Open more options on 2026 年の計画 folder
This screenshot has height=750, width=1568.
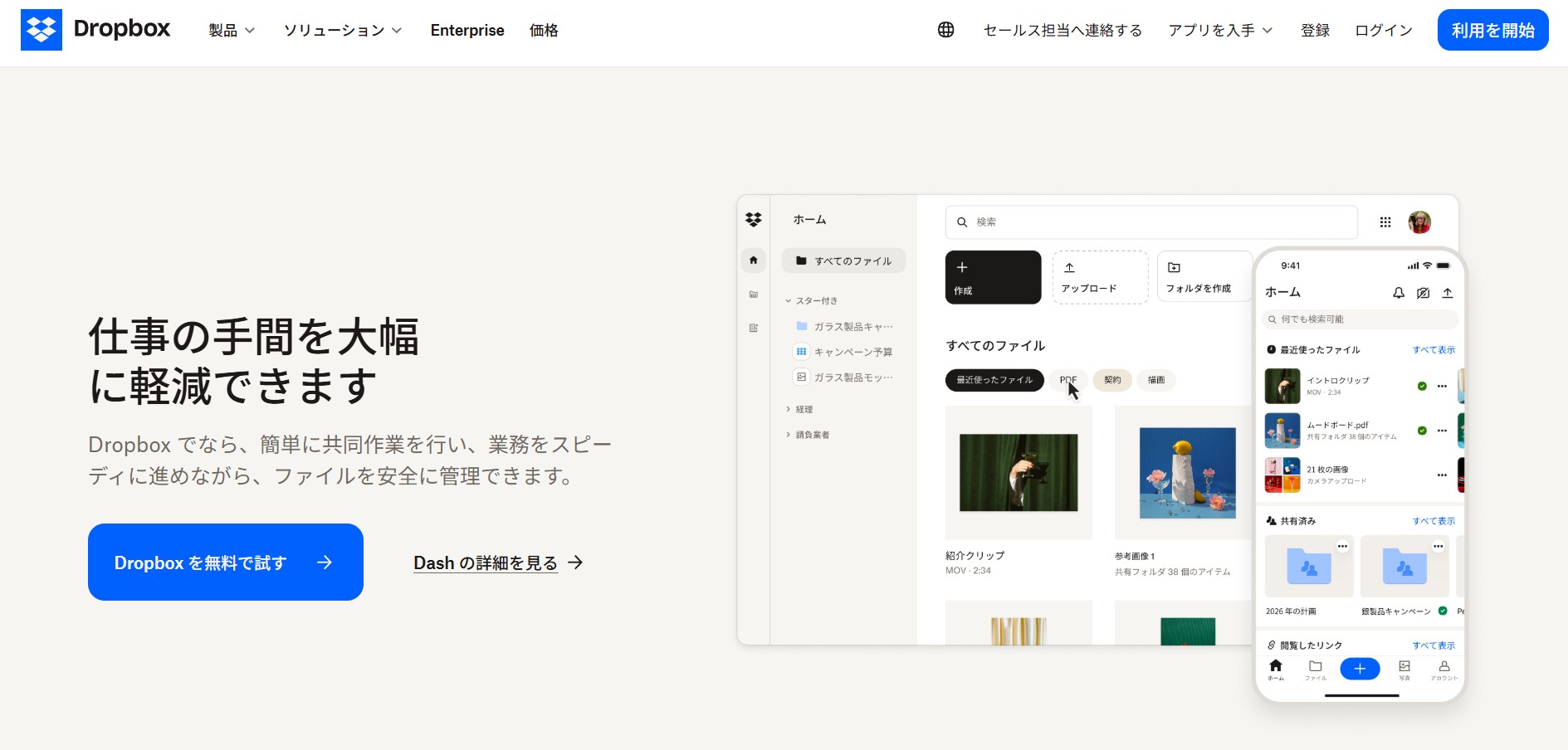click(1342, 546)
